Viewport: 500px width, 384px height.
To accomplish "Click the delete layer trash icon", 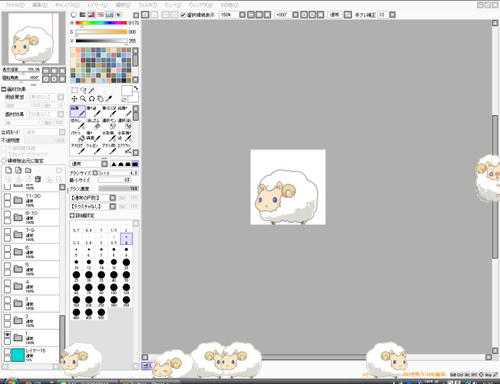I will [38, 179].
